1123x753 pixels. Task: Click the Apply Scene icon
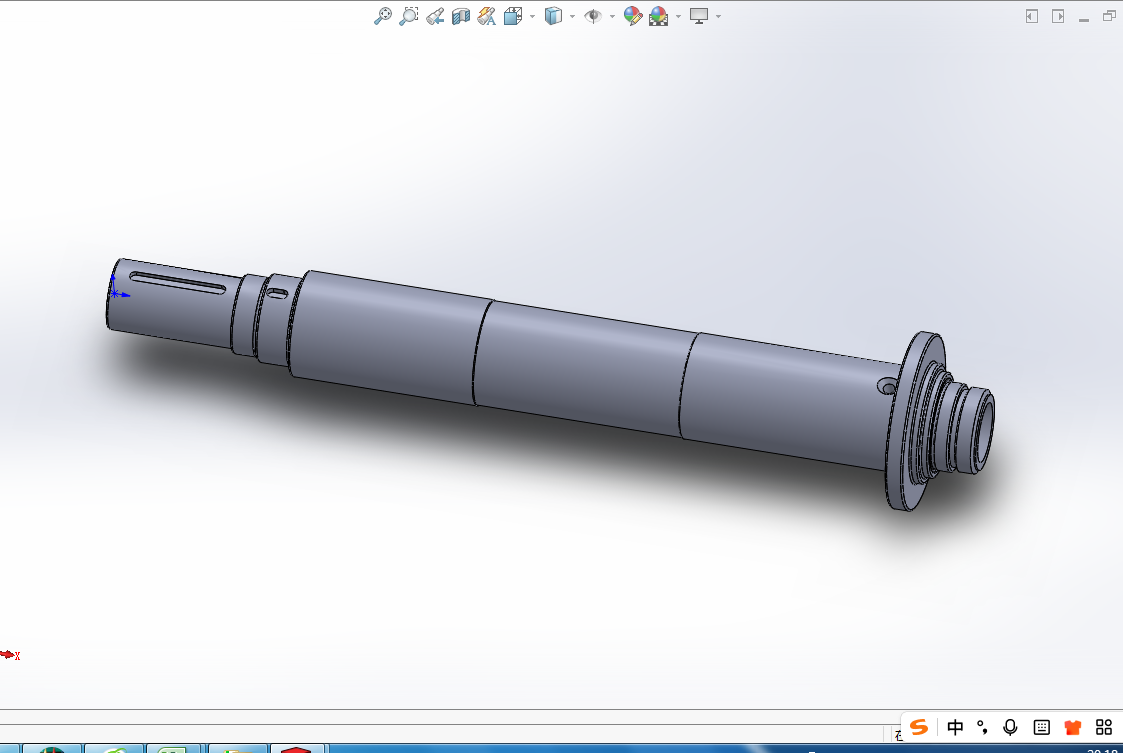(658, 16)
